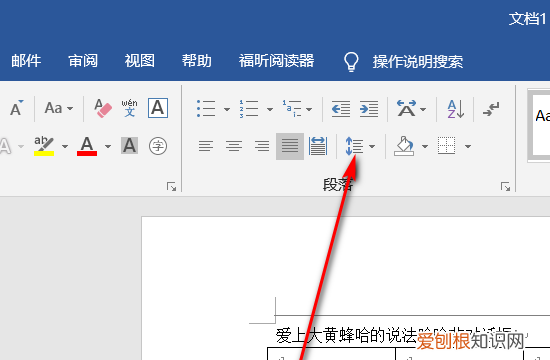Toggle Show/Hide paragraph marks

pyautogui.click(x=491, y=109)
